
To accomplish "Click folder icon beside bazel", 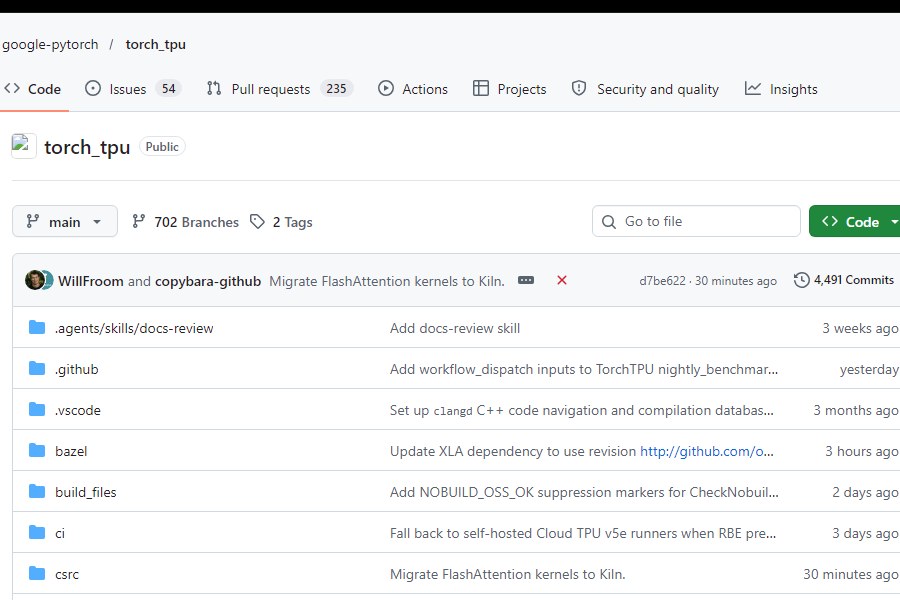I will click(37, 451).
